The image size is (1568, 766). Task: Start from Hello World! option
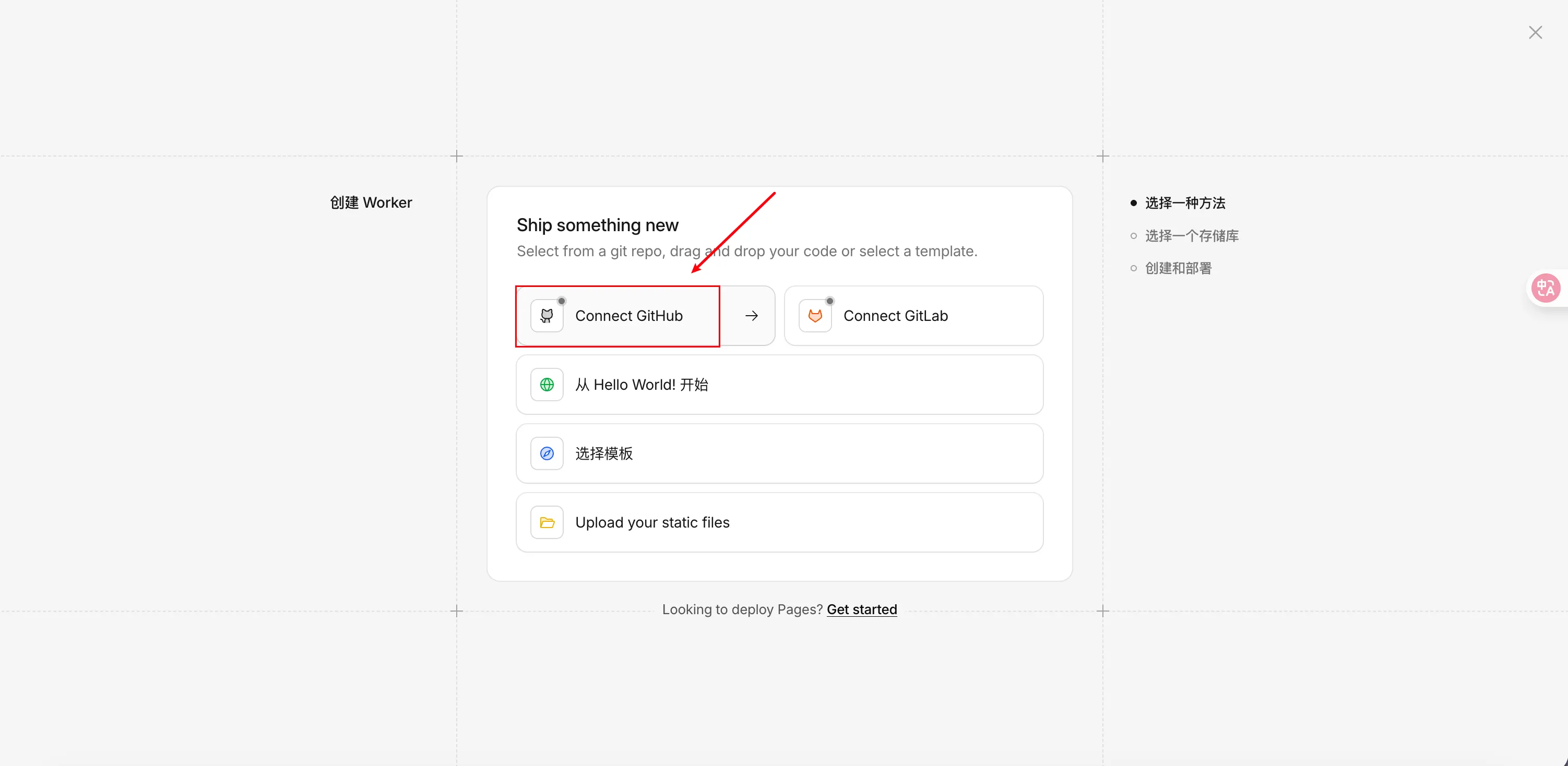click(x=779, y=385)
